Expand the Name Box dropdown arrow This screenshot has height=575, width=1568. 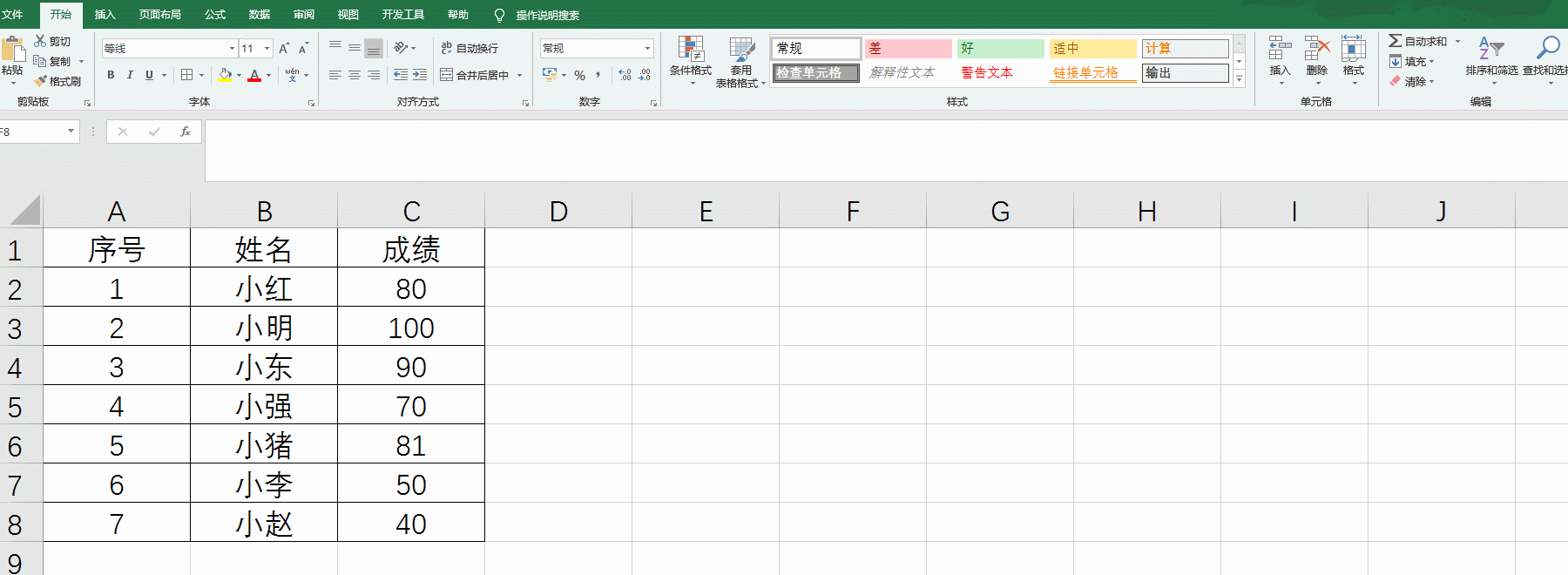tap(71, 132)
